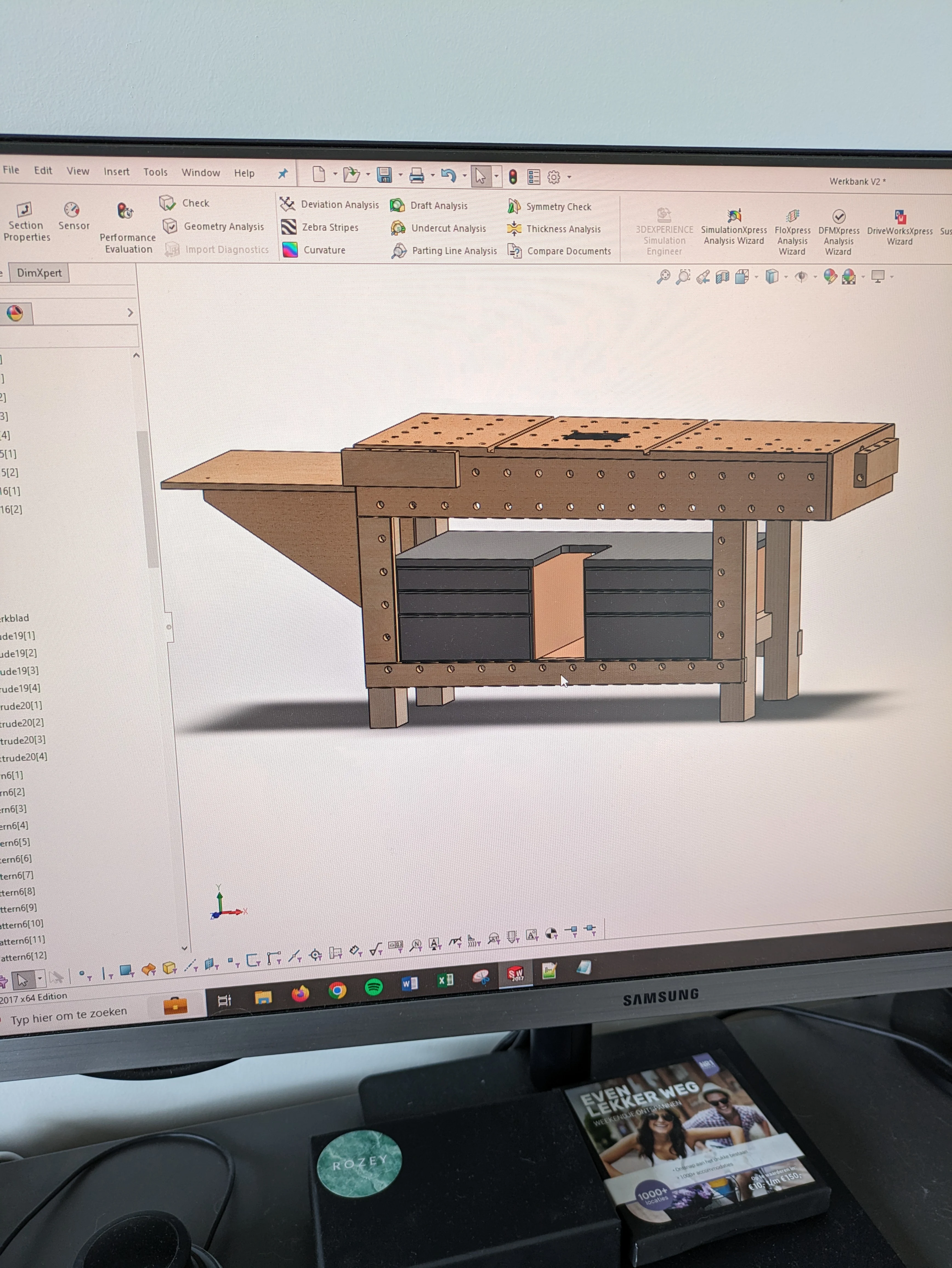952x1268 pixels.
Task: Click the appearances color wheel tab
Action: (15, 313)
